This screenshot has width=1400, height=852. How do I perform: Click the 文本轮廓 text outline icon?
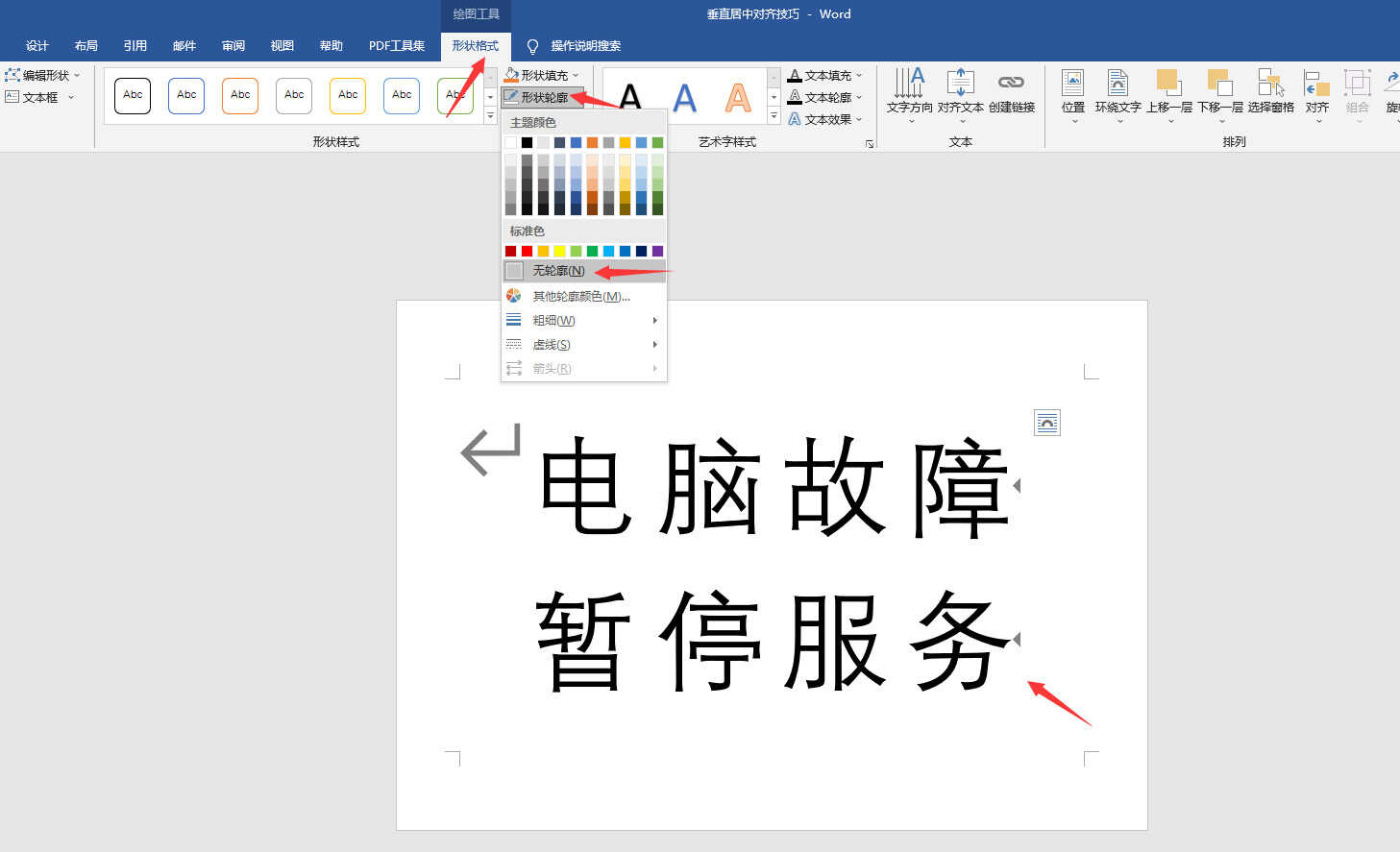(x=795, y=97)
